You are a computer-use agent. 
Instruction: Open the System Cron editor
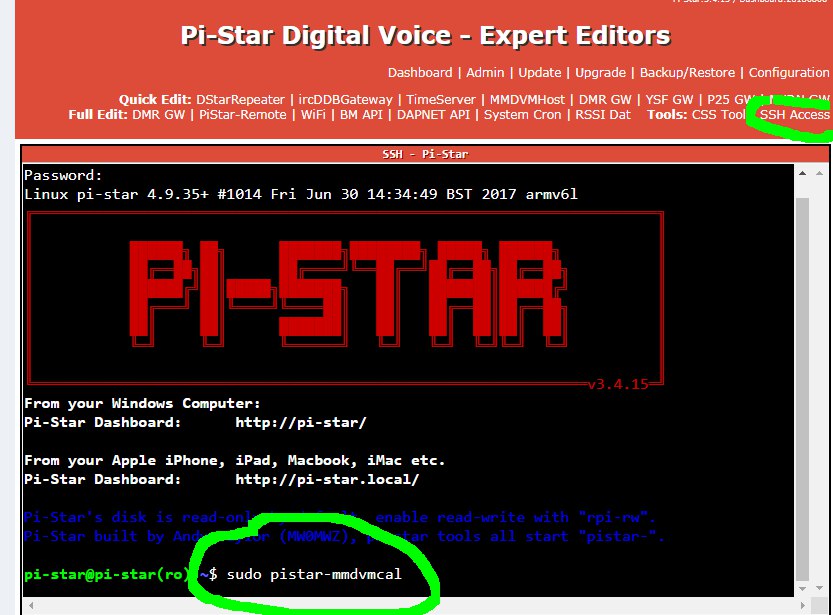522,115
